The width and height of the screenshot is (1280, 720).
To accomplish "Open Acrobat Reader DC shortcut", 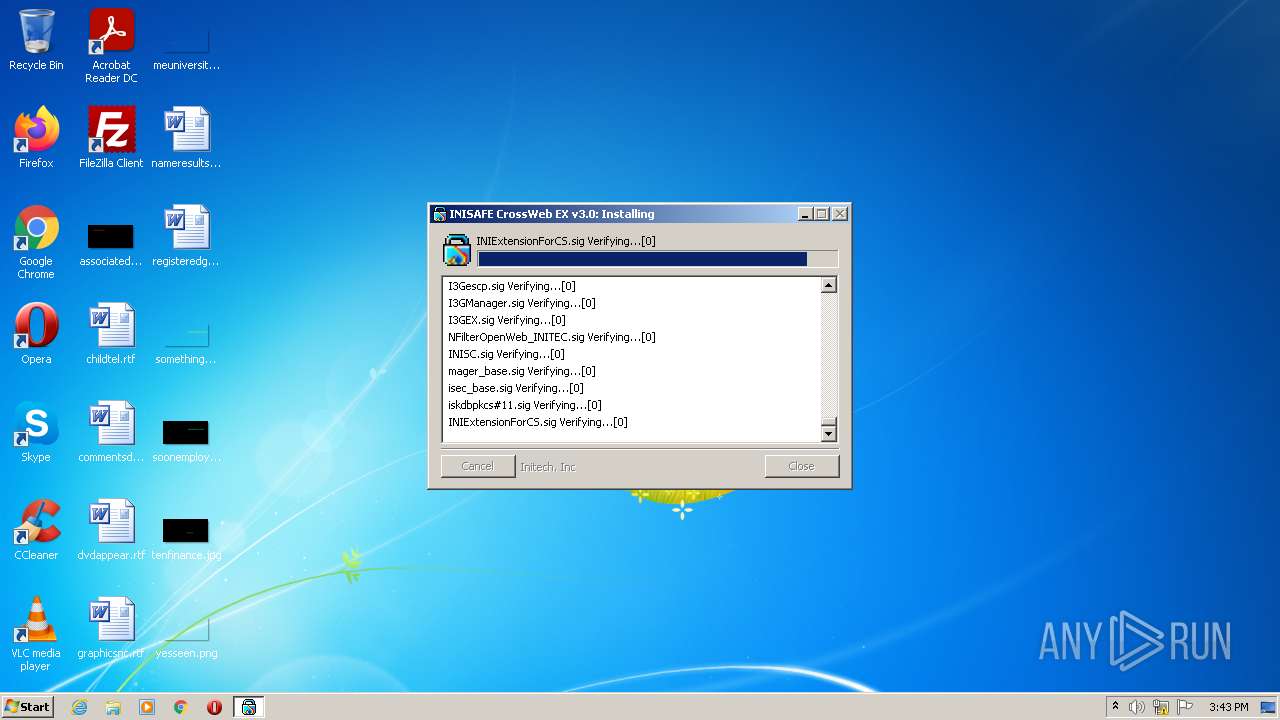I will [111, 45].
